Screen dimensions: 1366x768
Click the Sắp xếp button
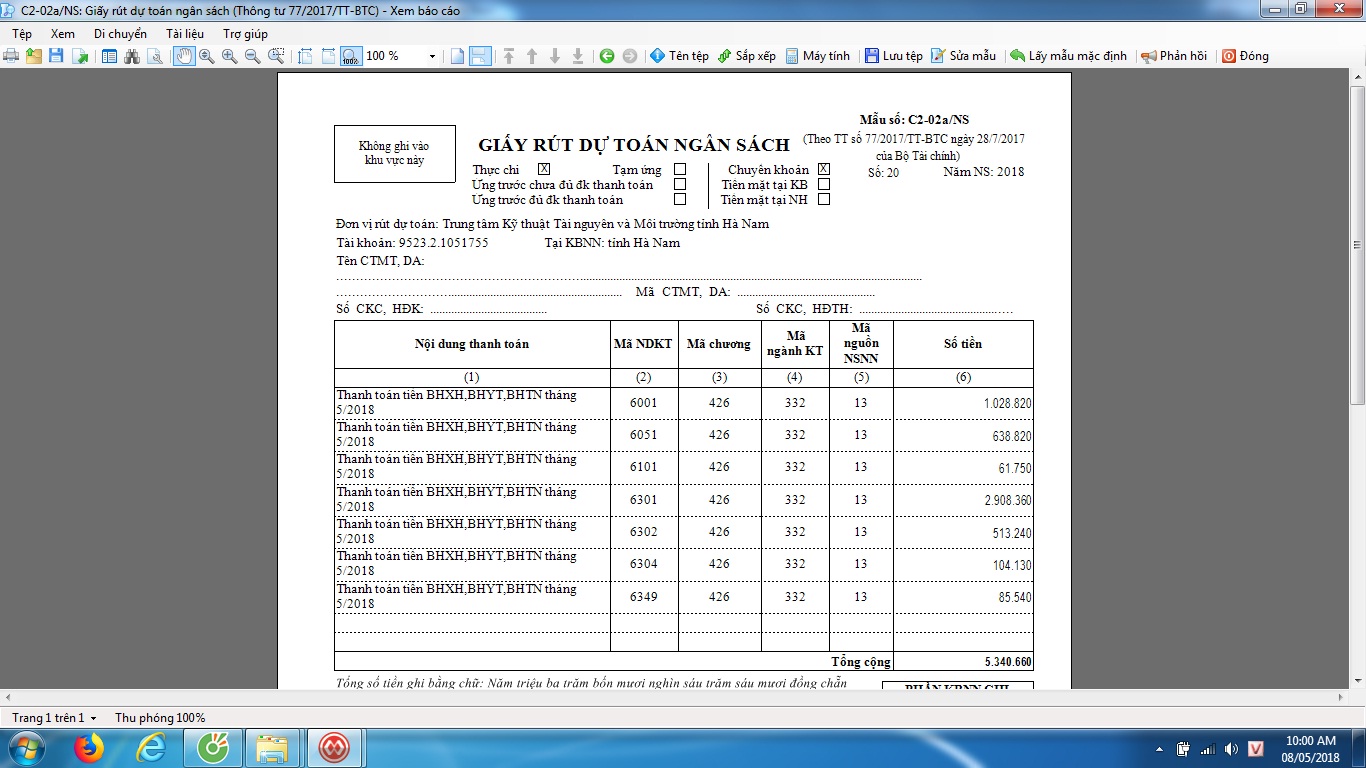click(x=746, y=56)
